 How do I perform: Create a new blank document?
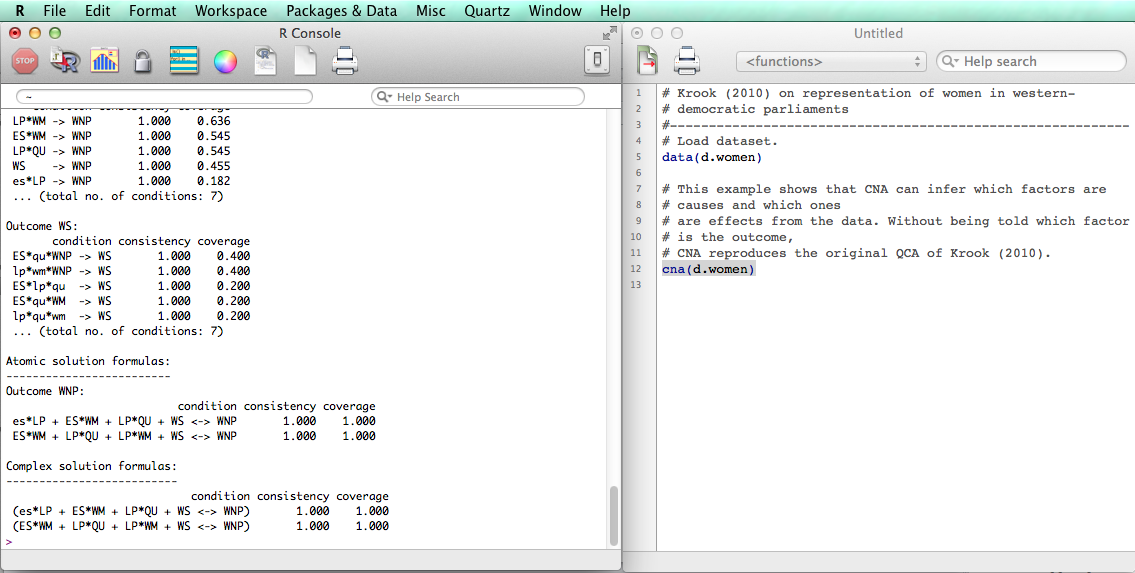coord(305,62)
